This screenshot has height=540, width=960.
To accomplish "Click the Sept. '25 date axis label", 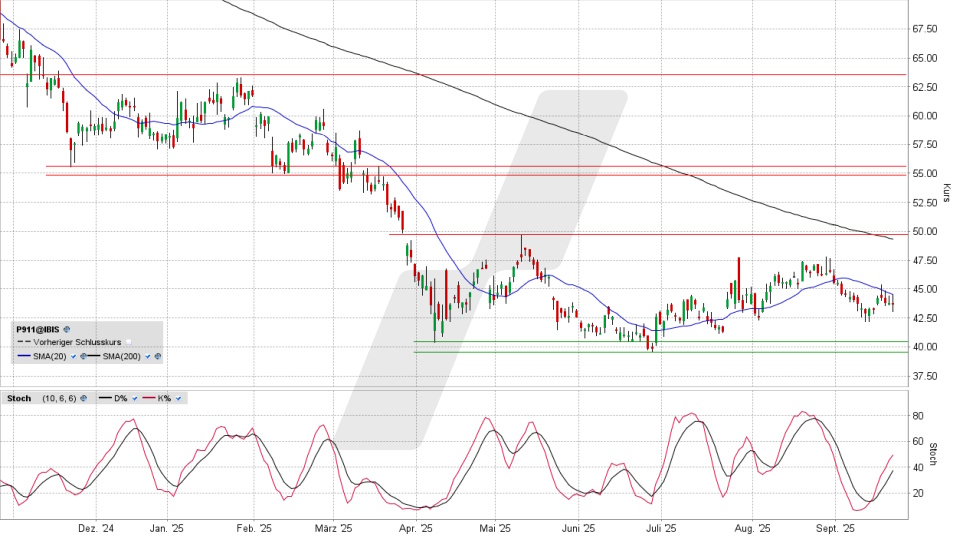I will [835, 528].
